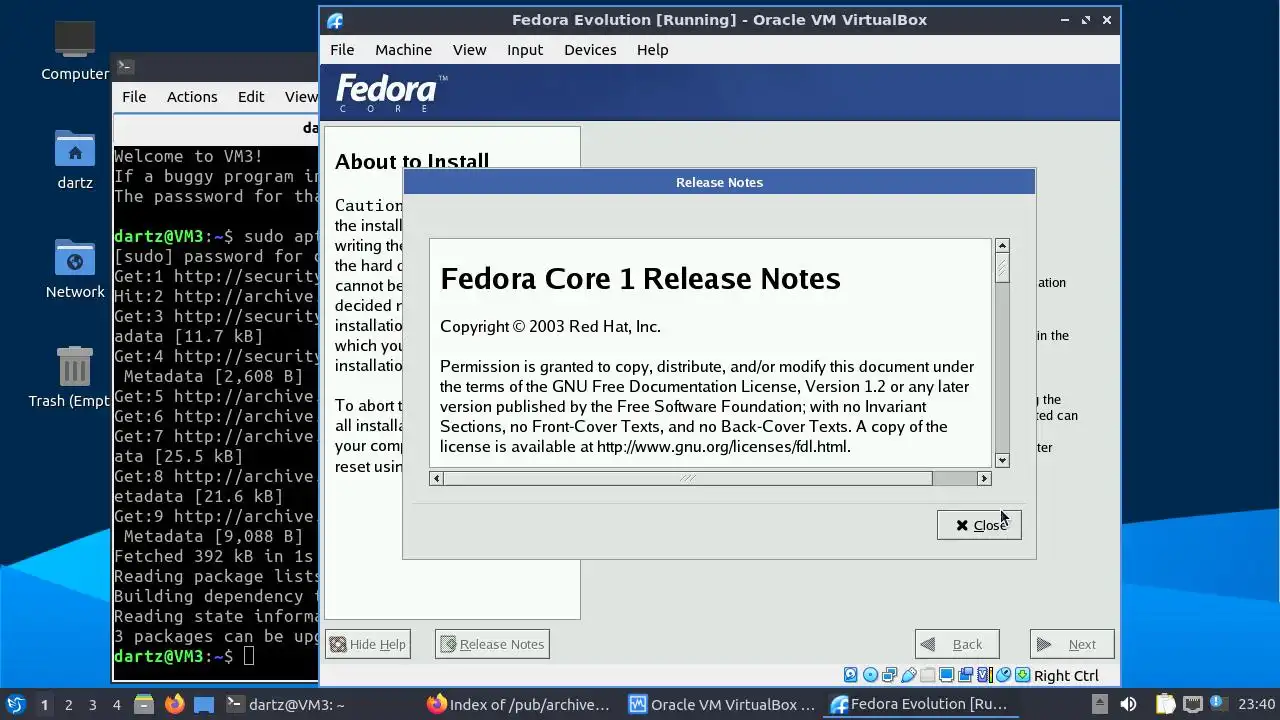Click the update notification tray icon
The width and height of the screenshot is (1280, 720).
(x=1218, y=703)
